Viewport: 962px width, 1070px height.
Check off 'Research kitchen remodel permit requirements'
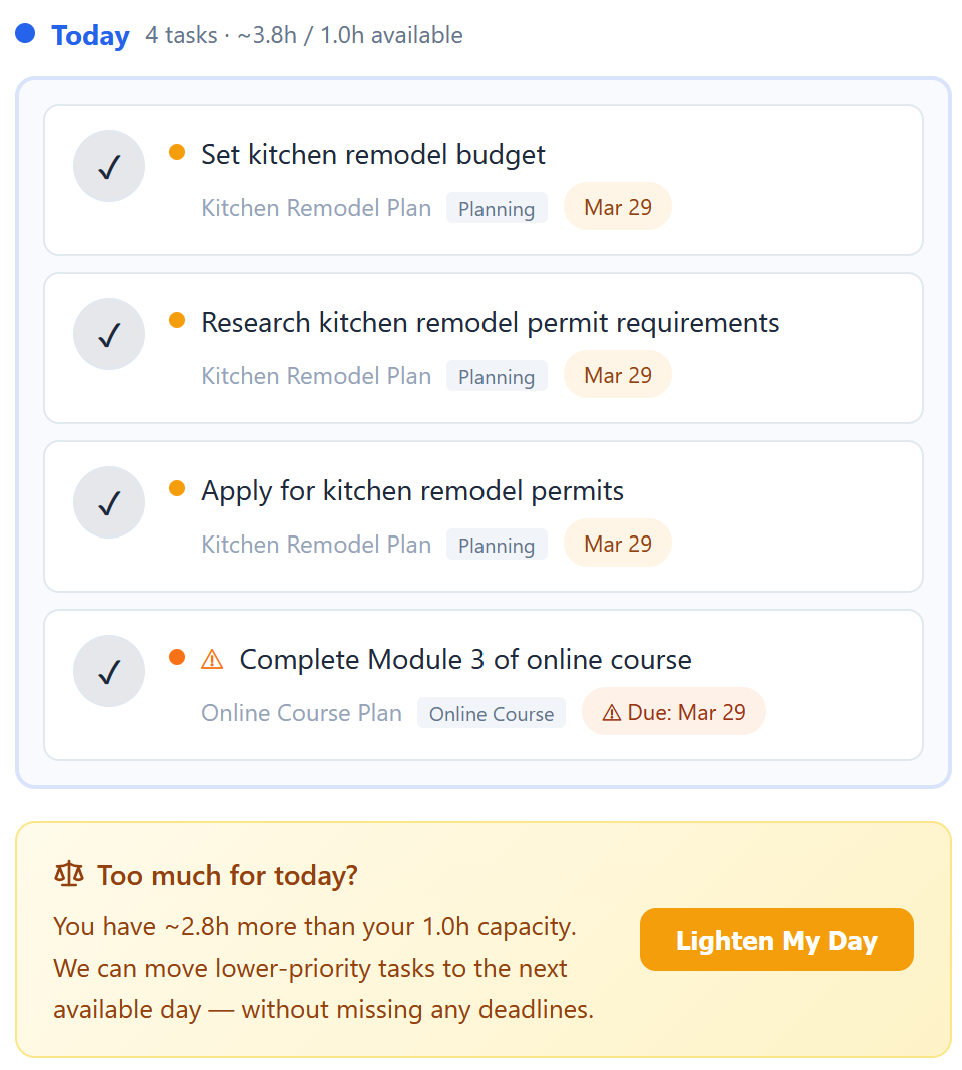point(108,333)
